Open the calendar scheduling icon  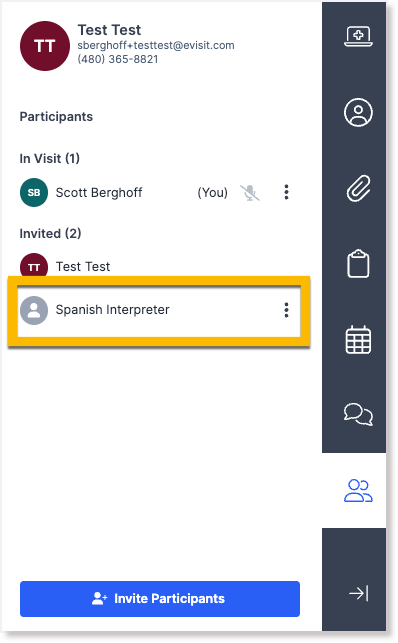pyautogui.click(x=358, y=340)
